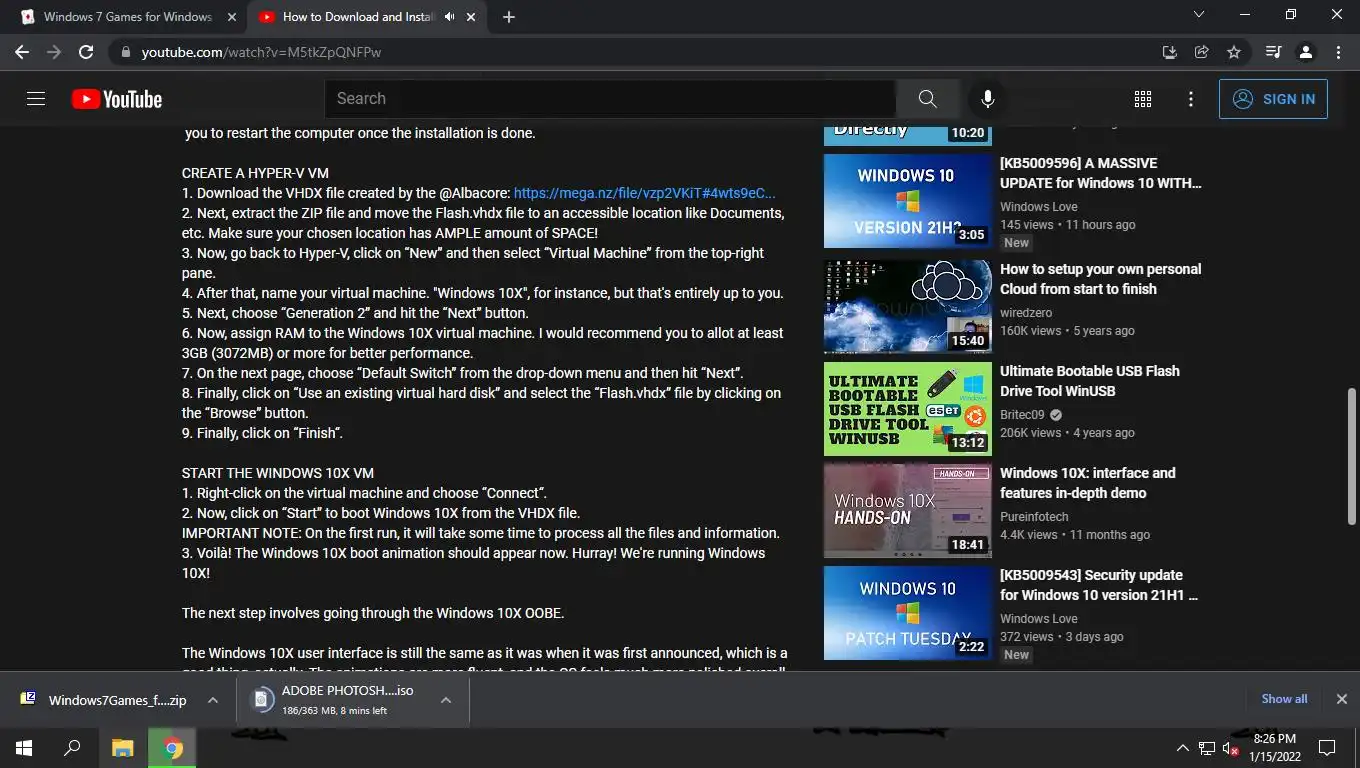Expand options for Windows7Games zip download
1360x768 pixels.
(213, 700)
